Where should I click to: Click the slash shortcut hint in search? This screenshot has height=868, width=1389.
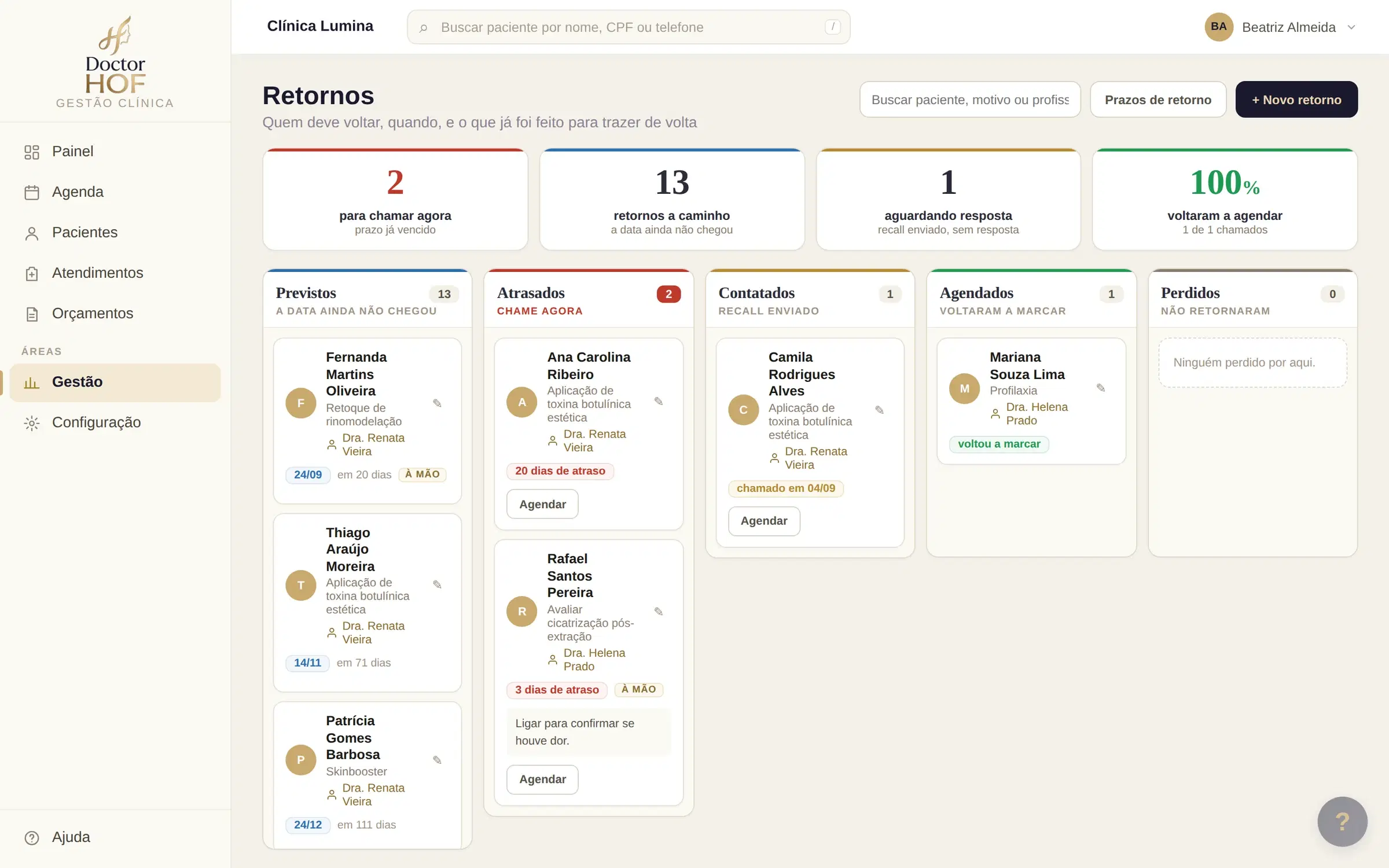coord(832,27)
